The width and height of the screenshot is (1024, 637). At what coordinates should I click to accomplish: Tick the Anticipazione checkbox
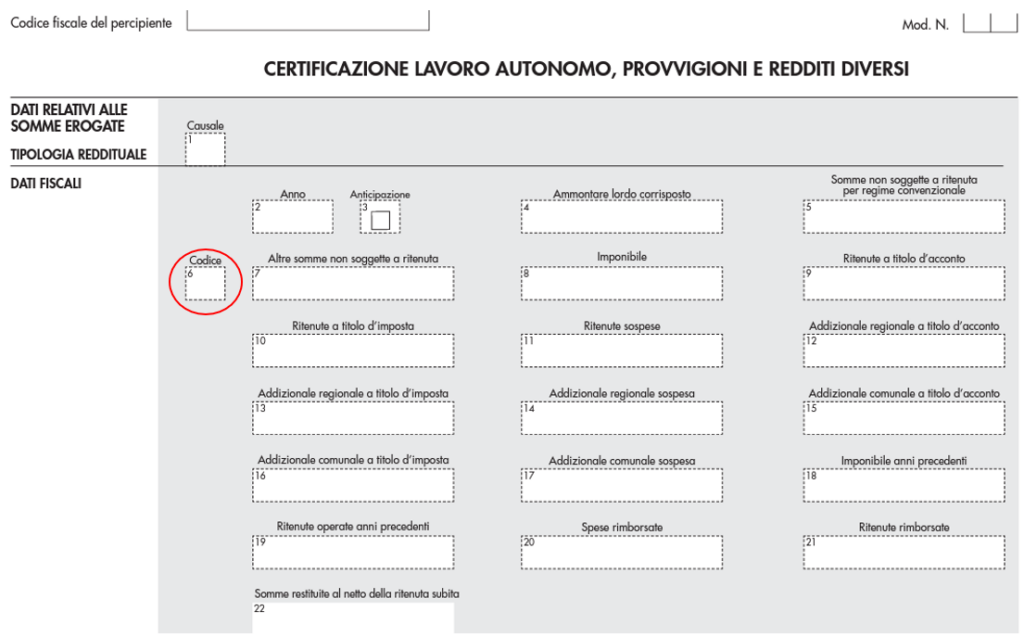[380, 220]
